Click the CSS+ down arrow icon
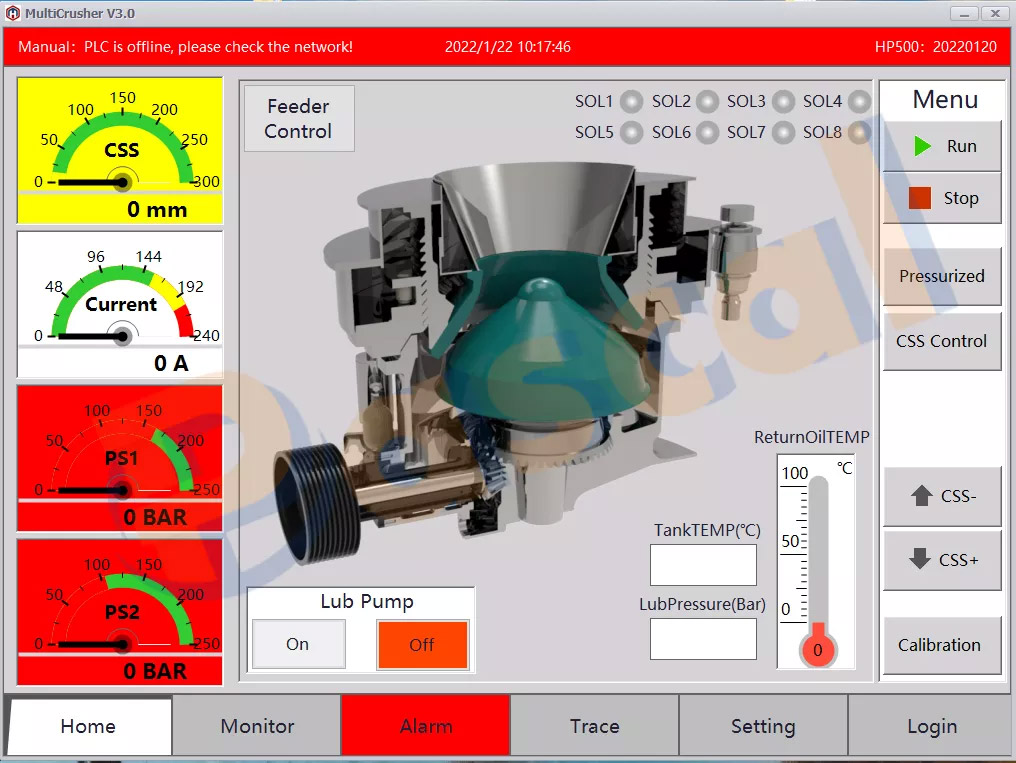The height and width of the screenshot is (763, 1016). coord(920,558)
